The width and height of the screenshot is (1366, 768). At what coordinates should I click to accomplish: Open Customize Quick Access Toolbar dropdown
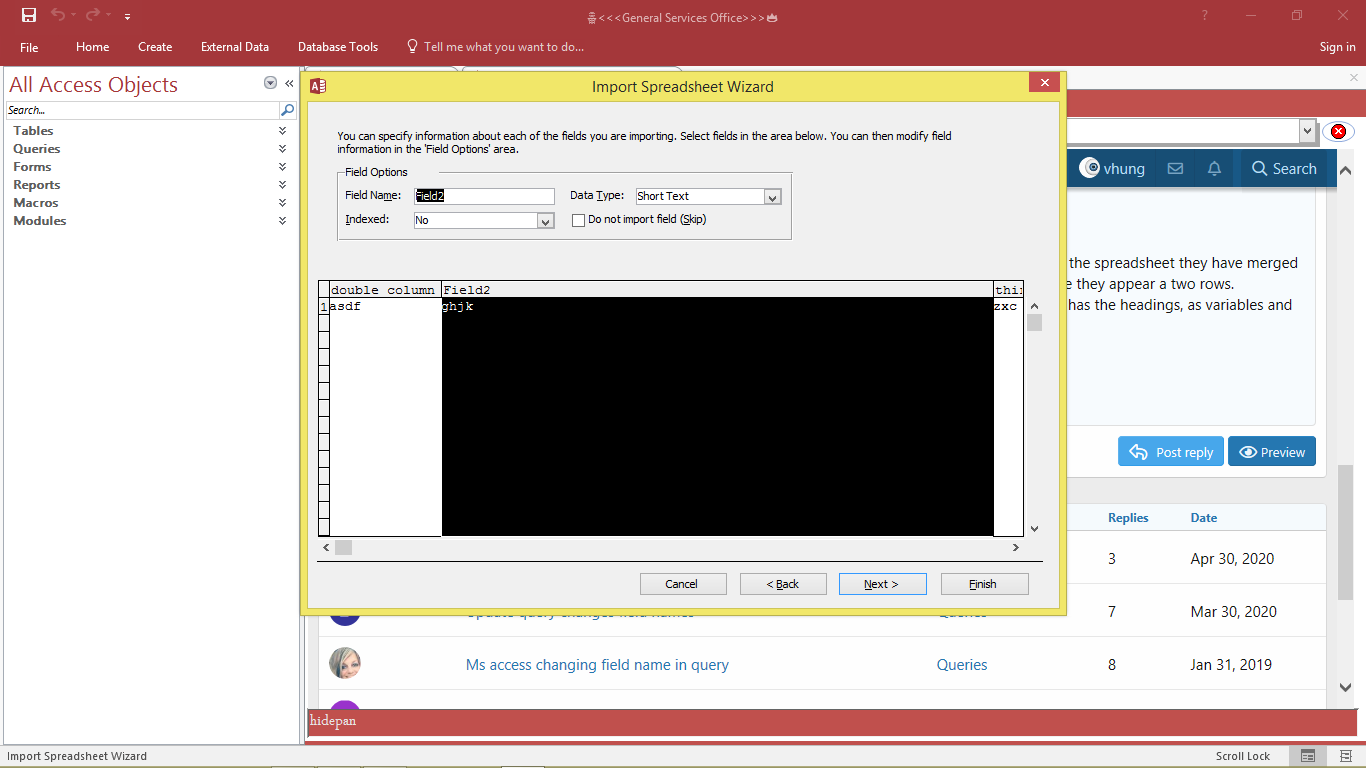point(127,17)
